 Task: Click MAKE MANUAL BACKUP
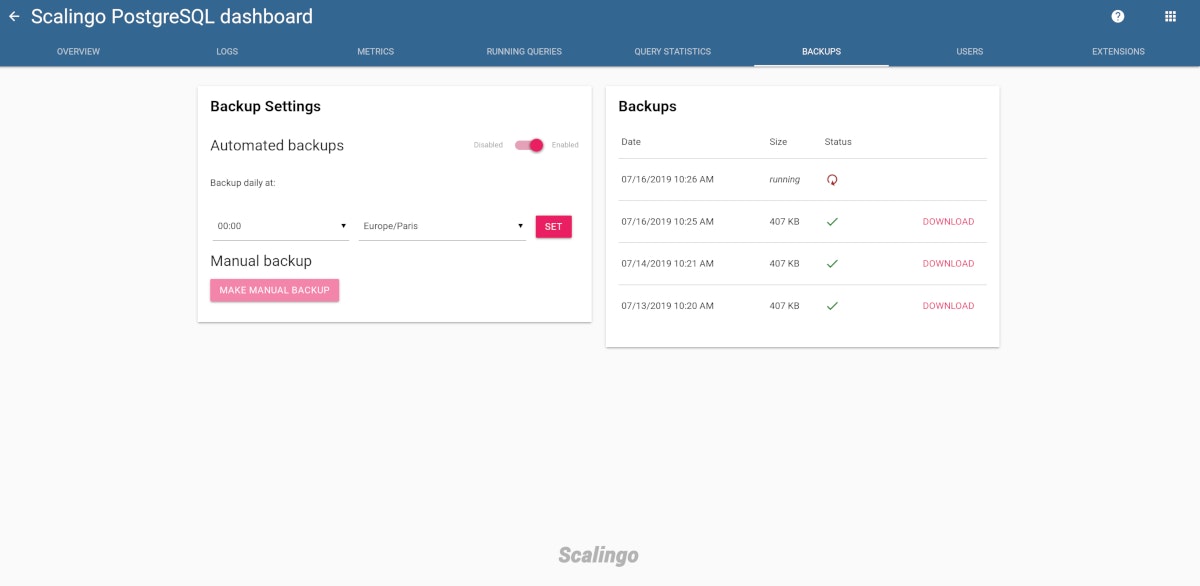pos(274,289)
